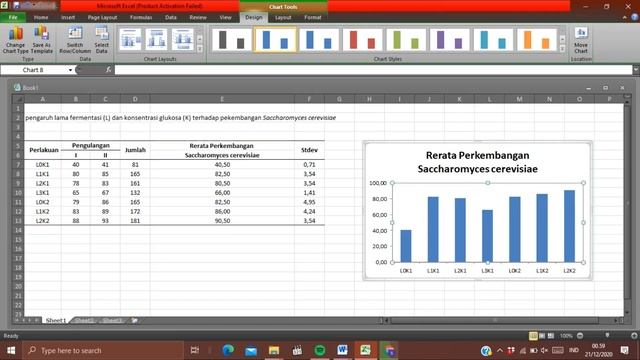Click into the formula bar
The width and height of the screenshot is (640, 360).
pyautogui.click(x=373, y=70)
